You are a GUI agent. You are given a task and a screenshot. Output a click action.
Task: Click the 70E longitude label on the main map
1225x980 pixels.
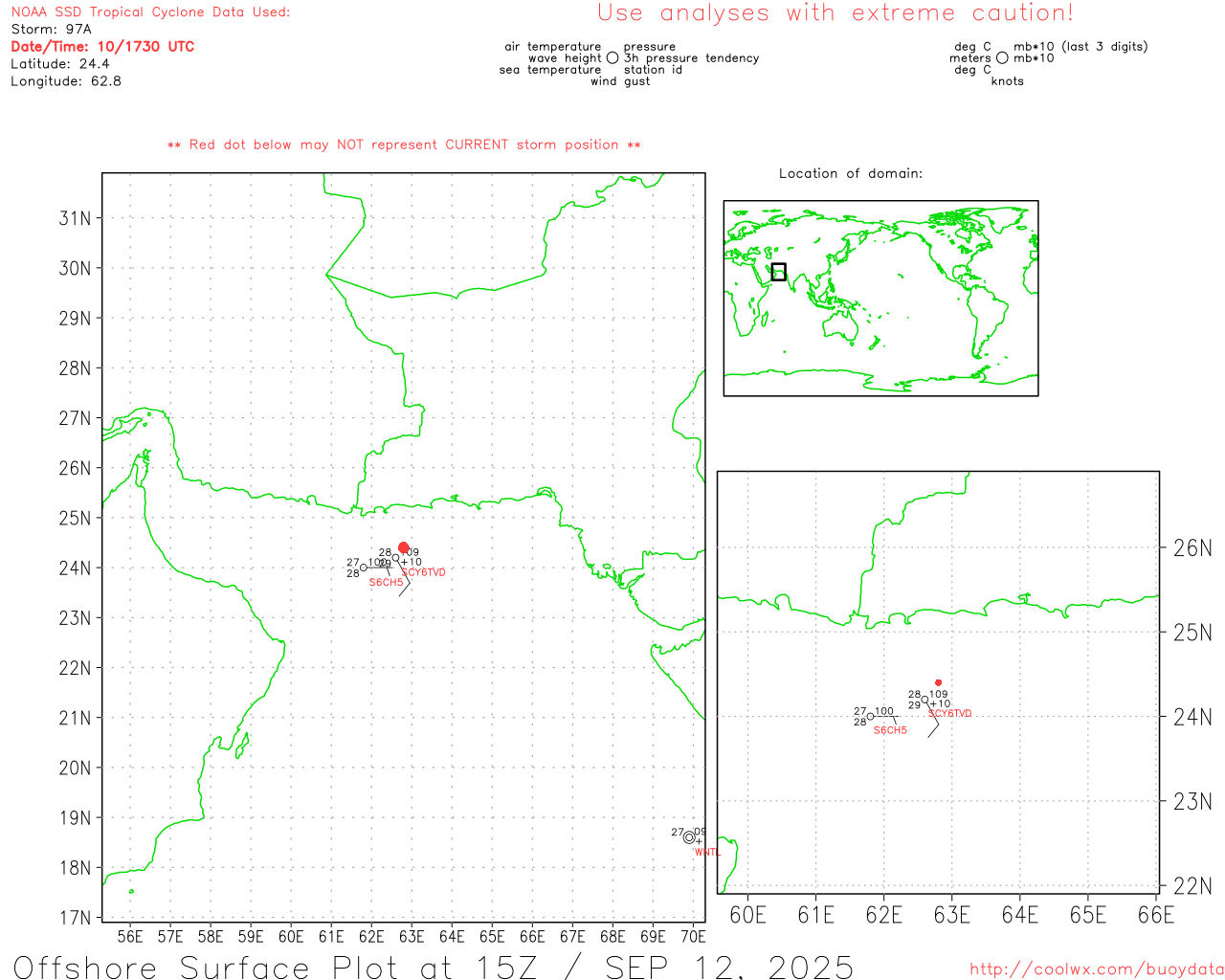coord(693,937)
